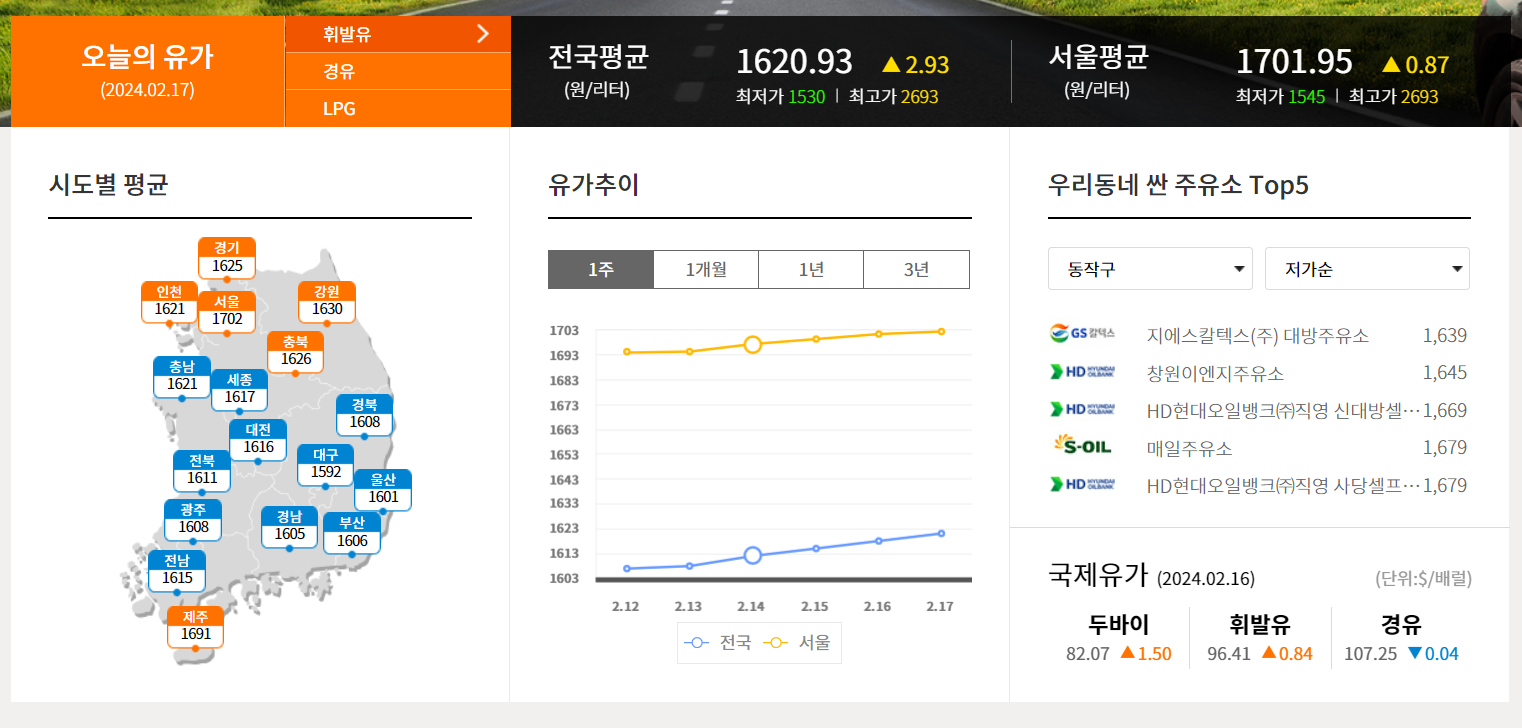Switch chart to 1년 period
The height and width of the screenshot is (728, 1522).
point(811,269)
